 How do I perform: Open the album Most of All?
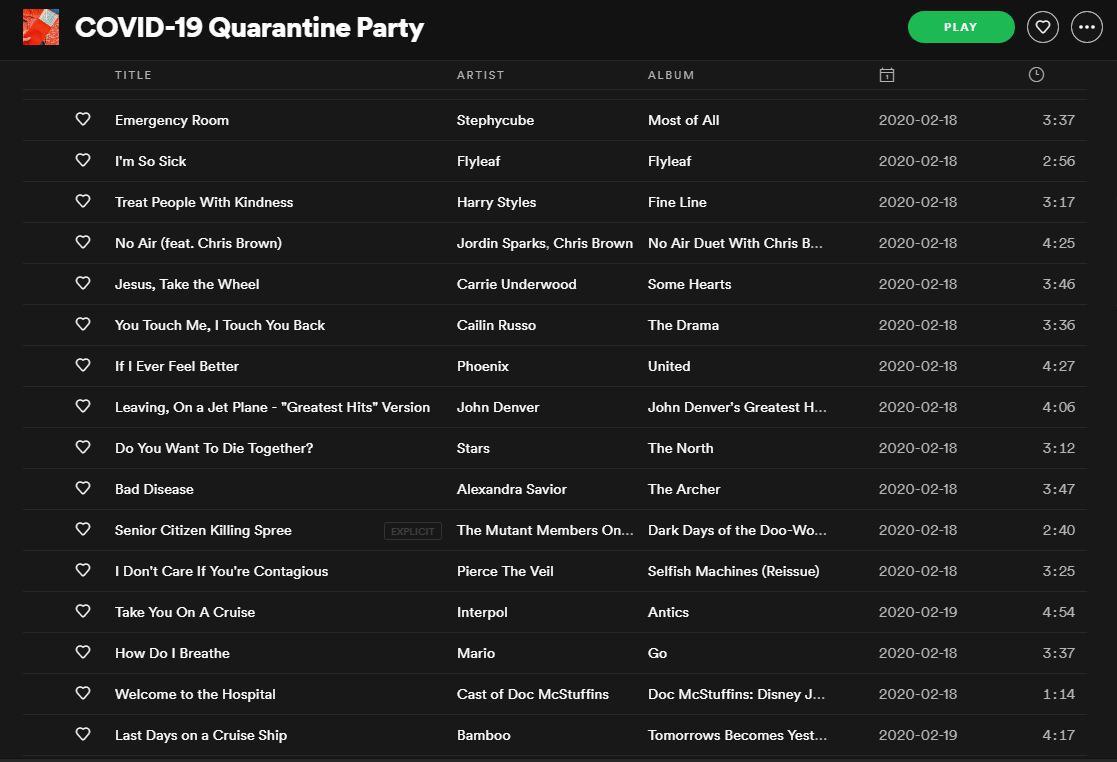point(683,120)
